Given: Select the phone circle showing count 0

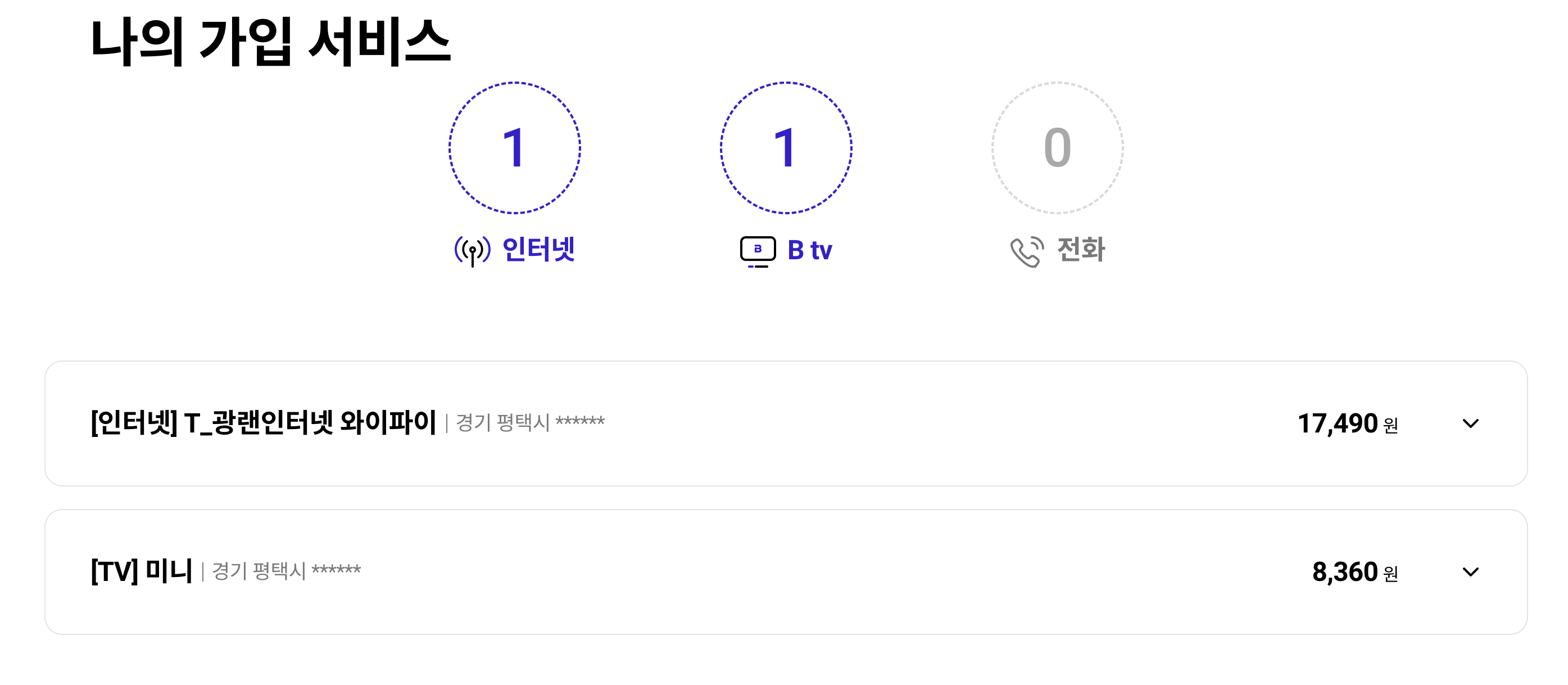Looking at the screenshot, I should click(1057, 148).
